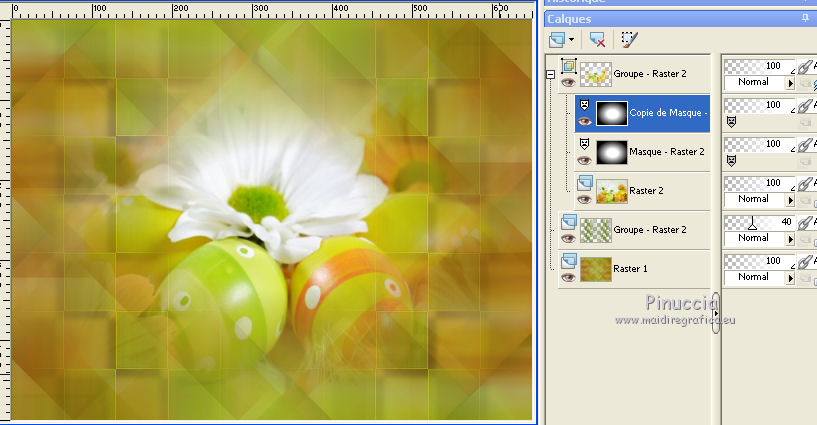Hide the lower Groupe - Raster 2 layer

tap(568, 239)
